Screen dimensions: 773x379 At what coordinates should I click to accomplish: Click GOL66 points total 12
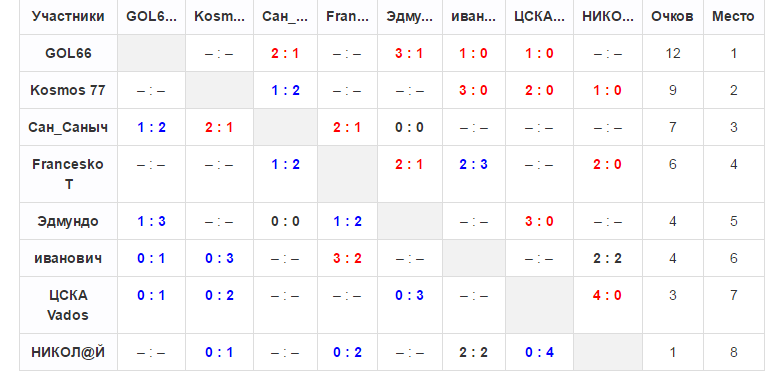click(672, 53)
